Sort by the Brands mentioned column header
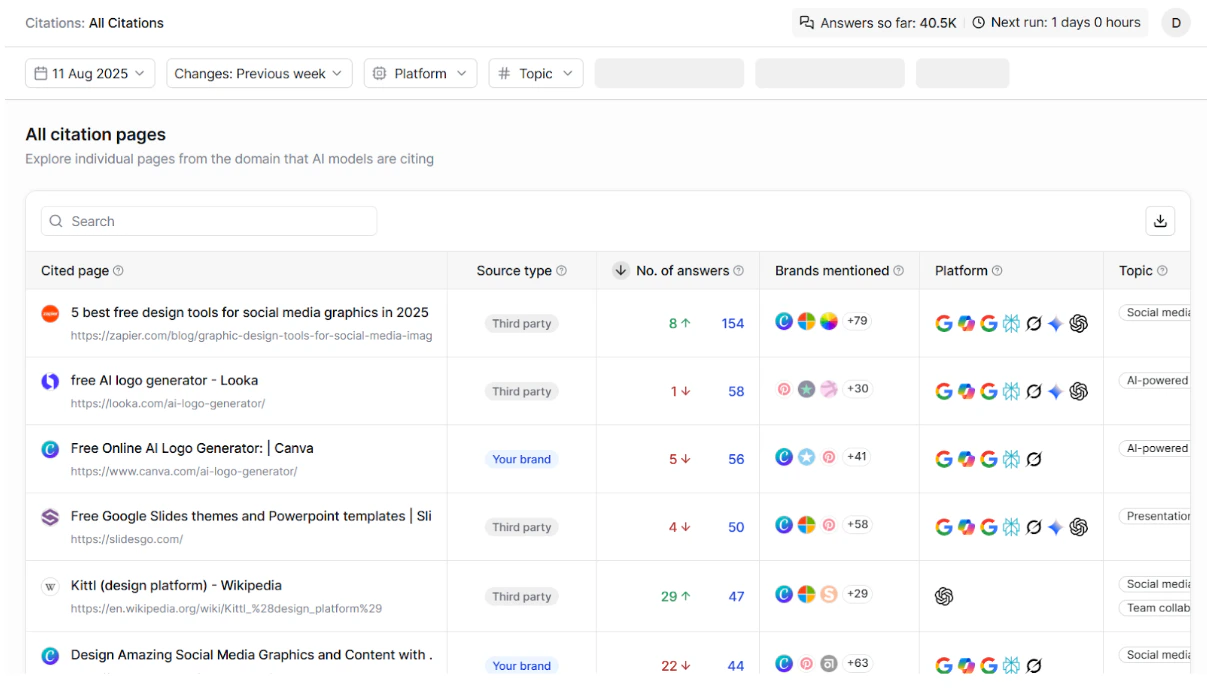This screenshot has height=688, width=1207. 832,271
